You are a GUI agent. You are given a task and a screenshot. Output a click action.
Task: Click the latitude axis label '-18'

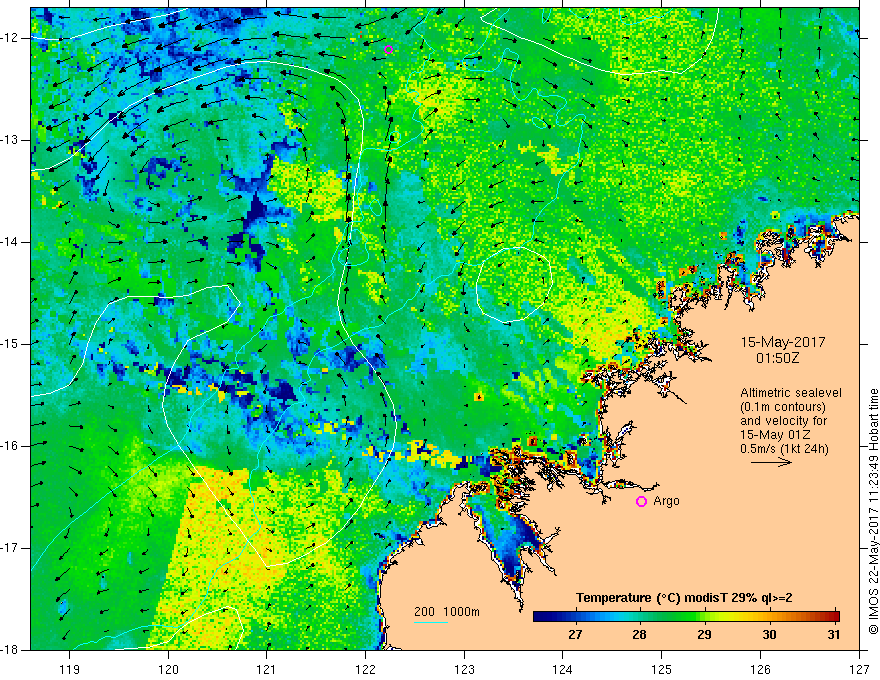(10, 650)
